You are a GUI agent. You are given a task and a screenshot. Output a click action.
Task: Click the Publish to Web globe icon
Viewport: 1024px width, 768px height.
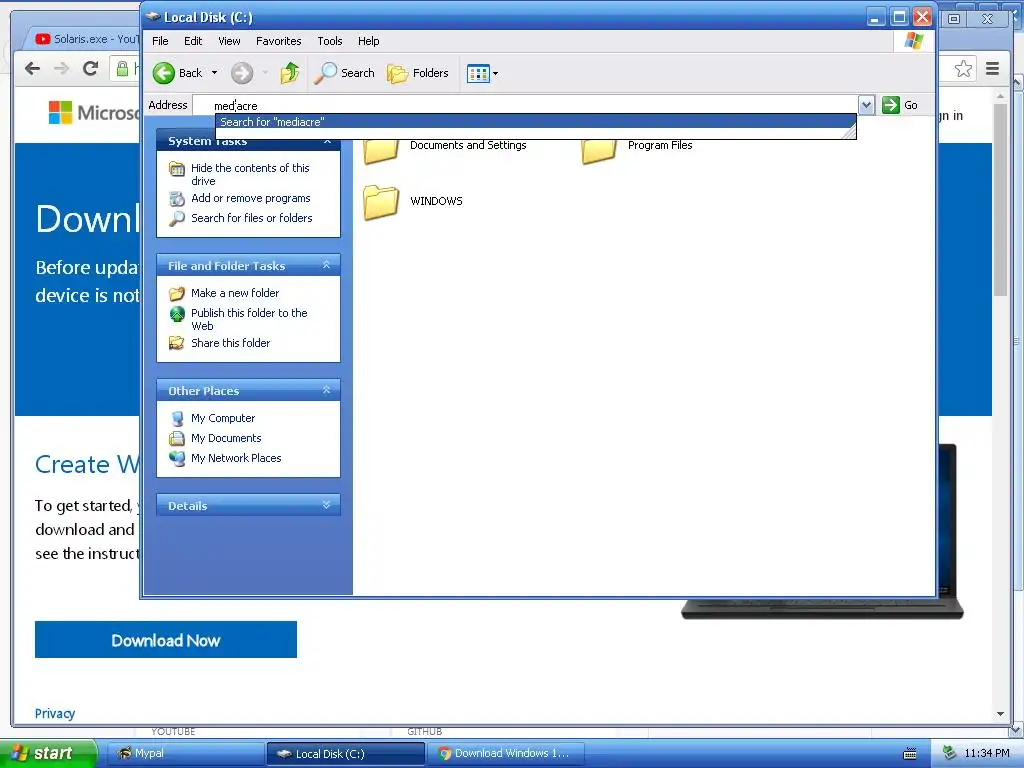click(x=177, y=314)
